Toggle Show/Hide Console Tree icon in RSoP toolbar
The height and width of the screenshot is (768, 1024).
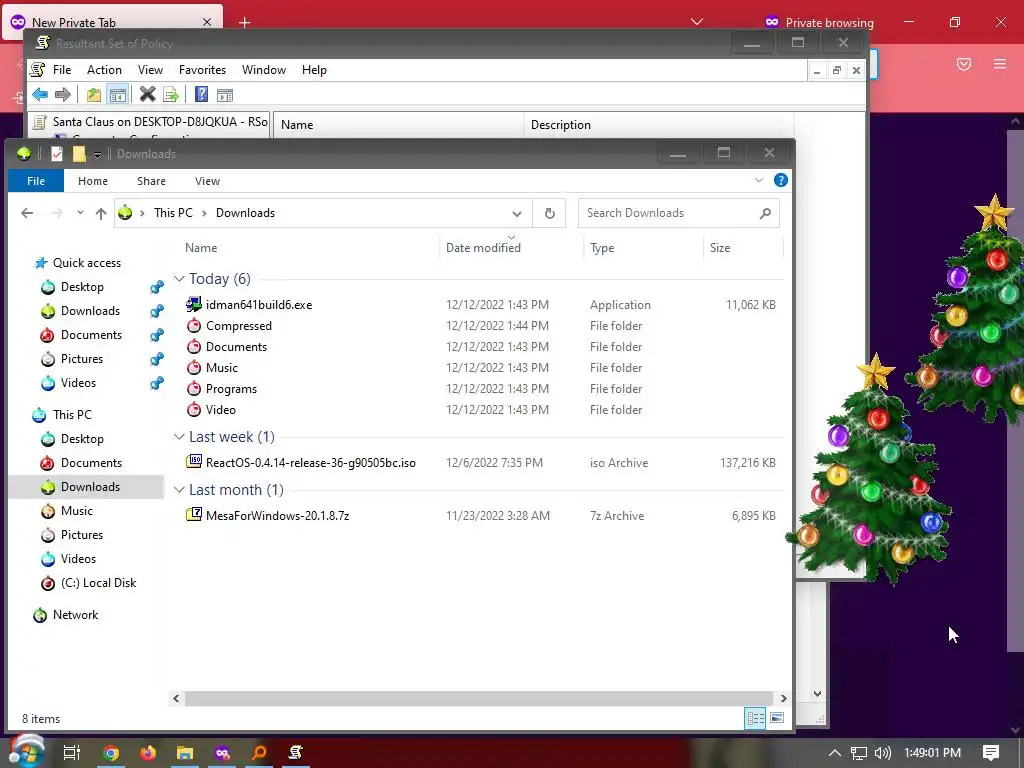(x=118, y=95)
